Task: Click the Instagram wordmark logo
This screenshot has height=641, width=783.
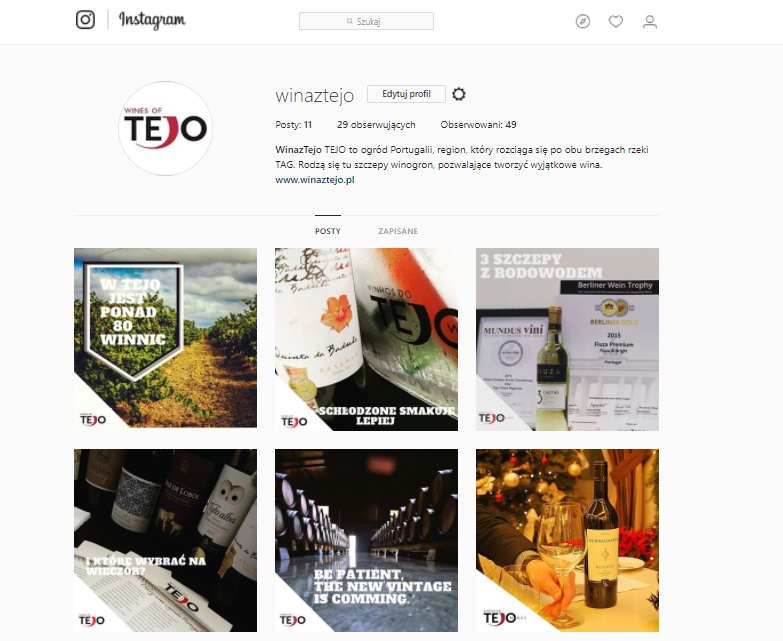Action: click(x=152, y=20)
